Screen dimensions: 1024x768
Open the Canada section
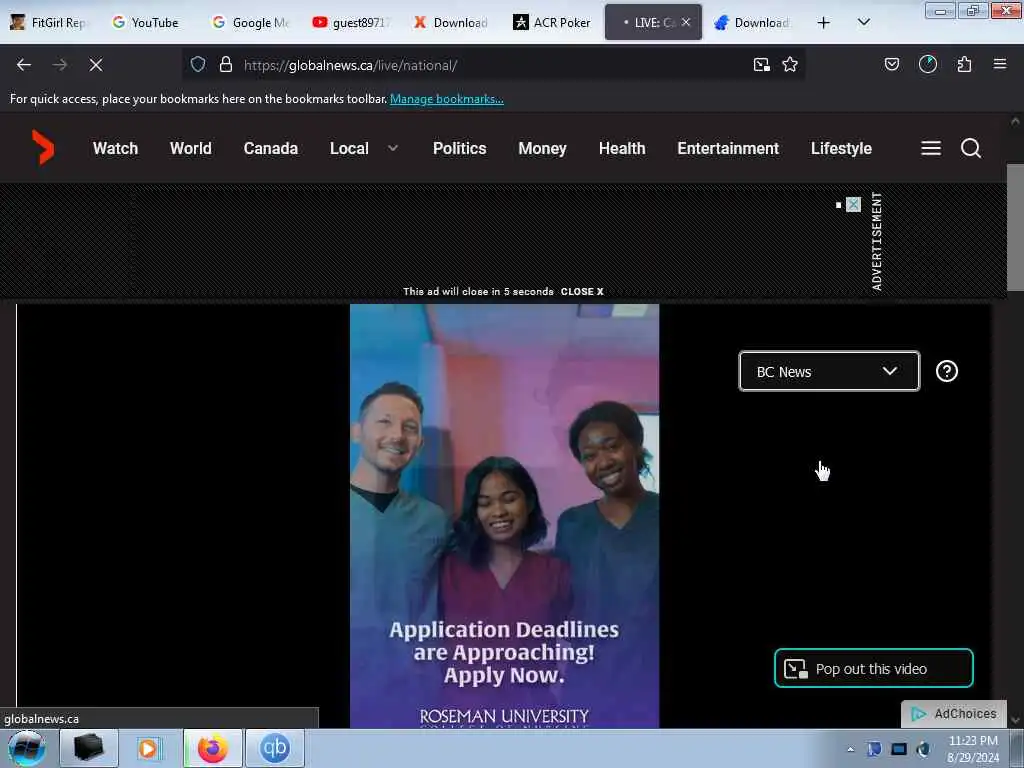(270, 148)
